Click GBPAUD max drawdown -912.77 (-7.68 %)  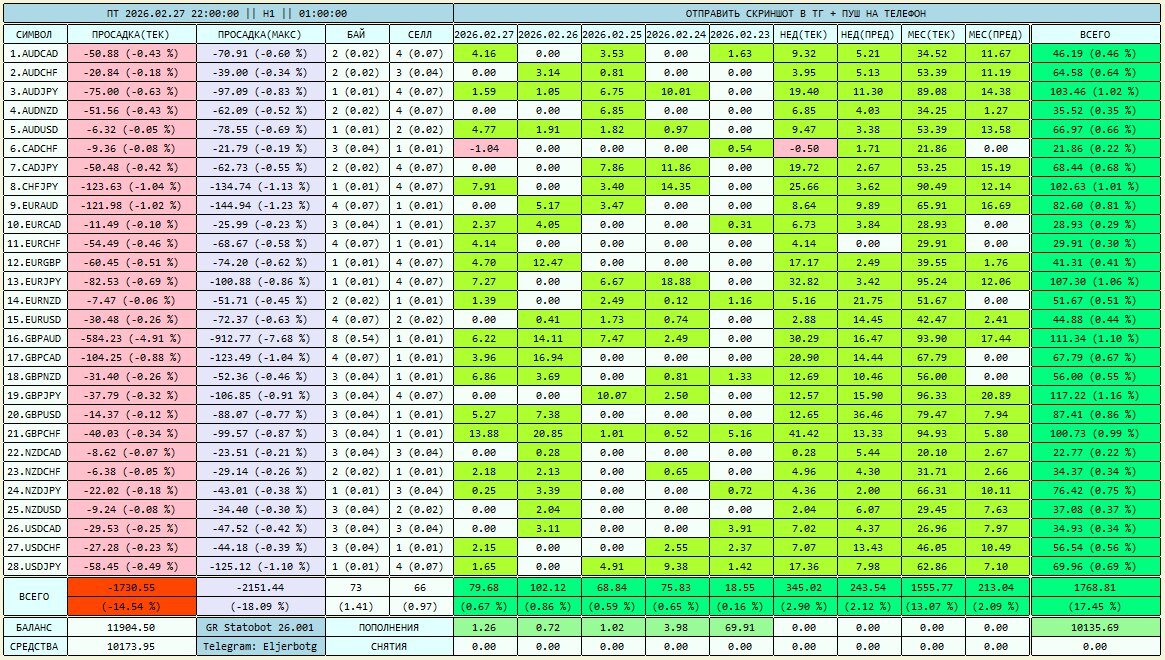point(261,339)
